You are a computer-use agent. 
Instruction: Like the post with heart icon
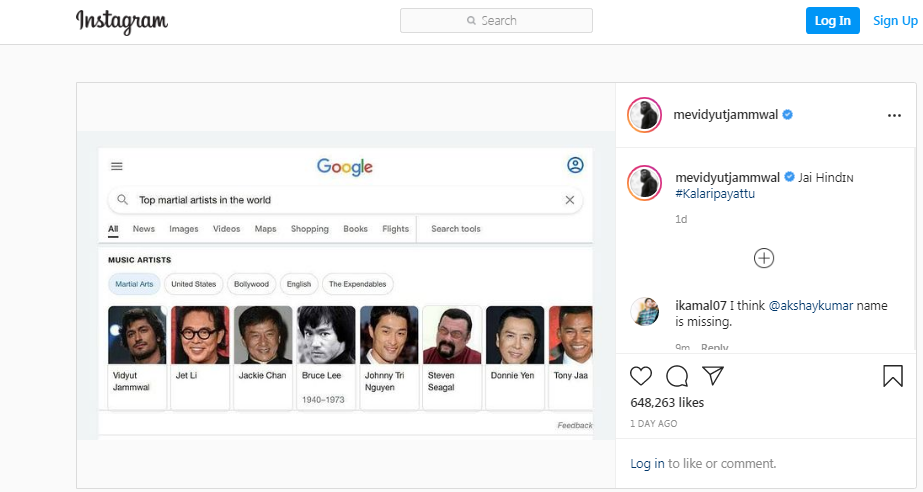(641, 375)
